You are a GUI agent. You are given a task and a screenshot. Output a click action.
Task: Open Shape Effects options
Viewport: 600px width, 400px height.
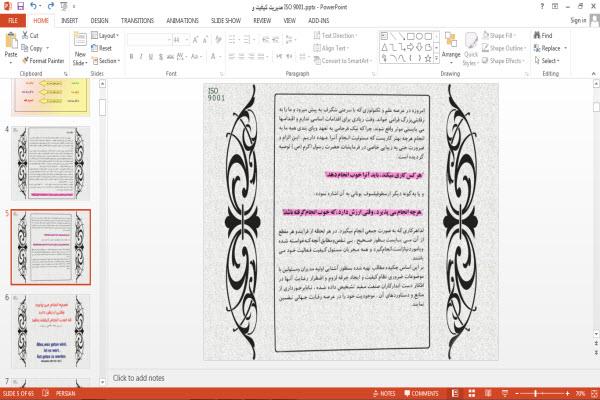pyautogui.click(x=504, y=60)
